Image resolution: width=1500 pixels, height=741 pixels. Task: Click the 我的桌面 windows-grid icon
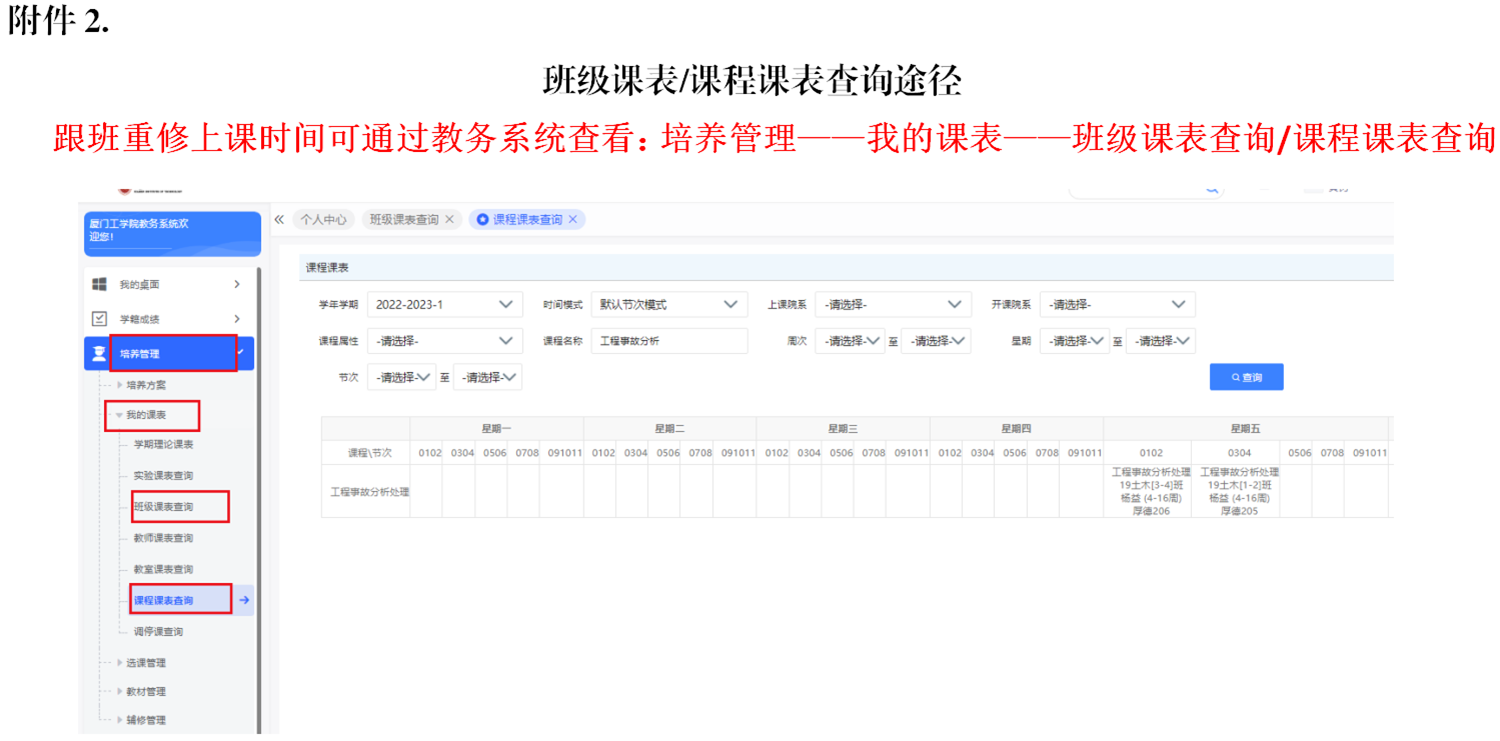99,285
